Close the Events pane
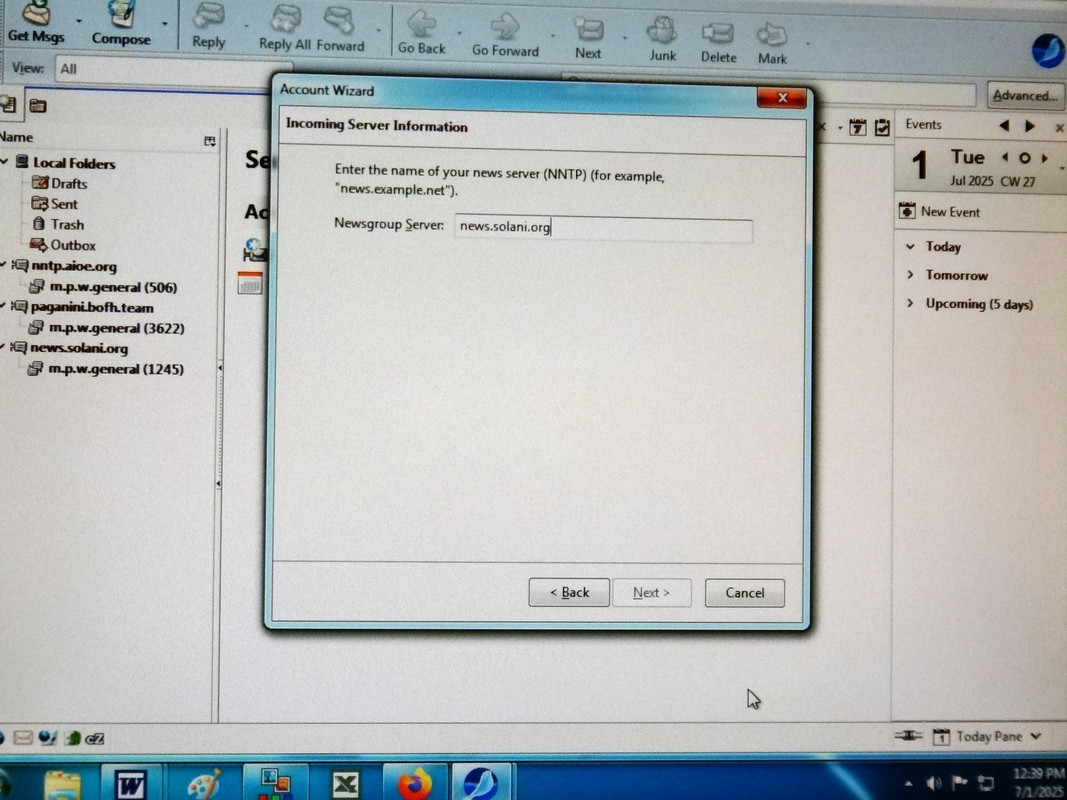Screen dimensions: 1067x800 1060,128
